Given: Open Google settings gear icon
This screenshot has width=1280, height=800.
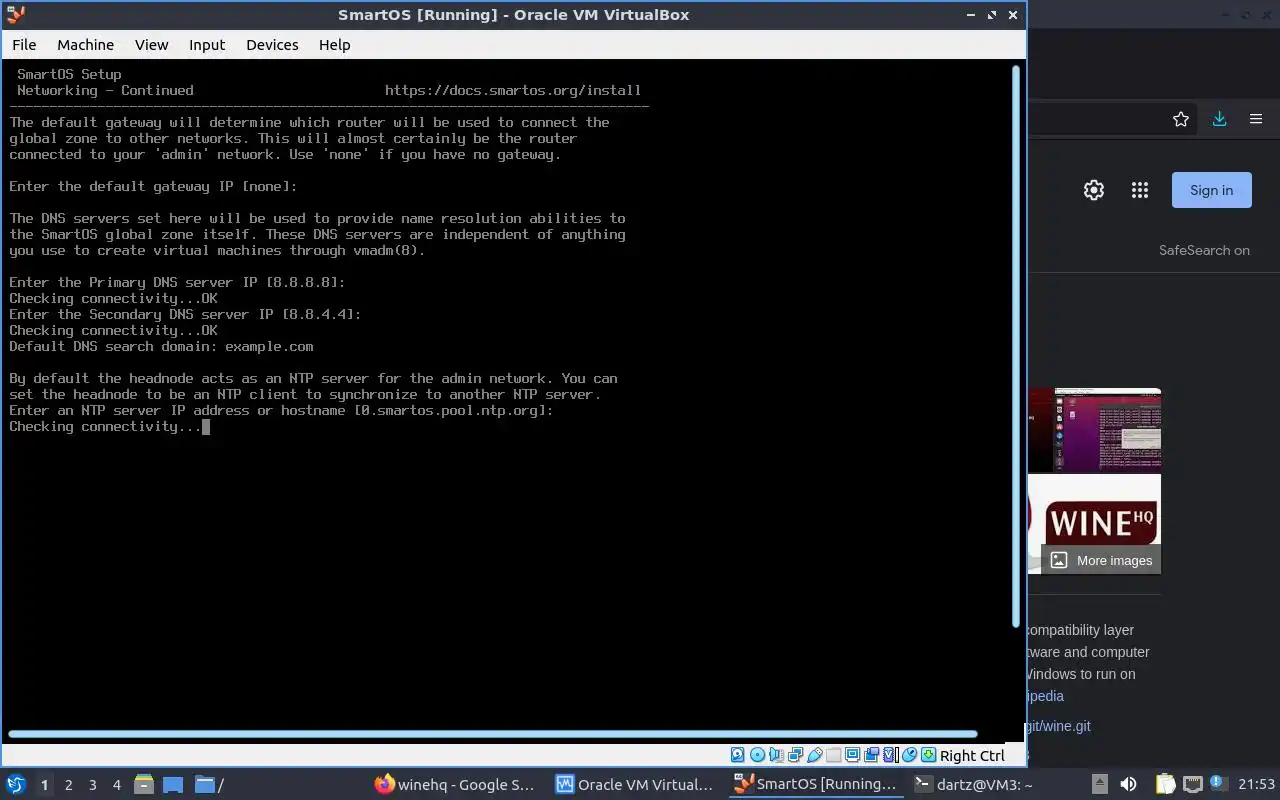Looking at the screenshot, I should point(1094,190).
